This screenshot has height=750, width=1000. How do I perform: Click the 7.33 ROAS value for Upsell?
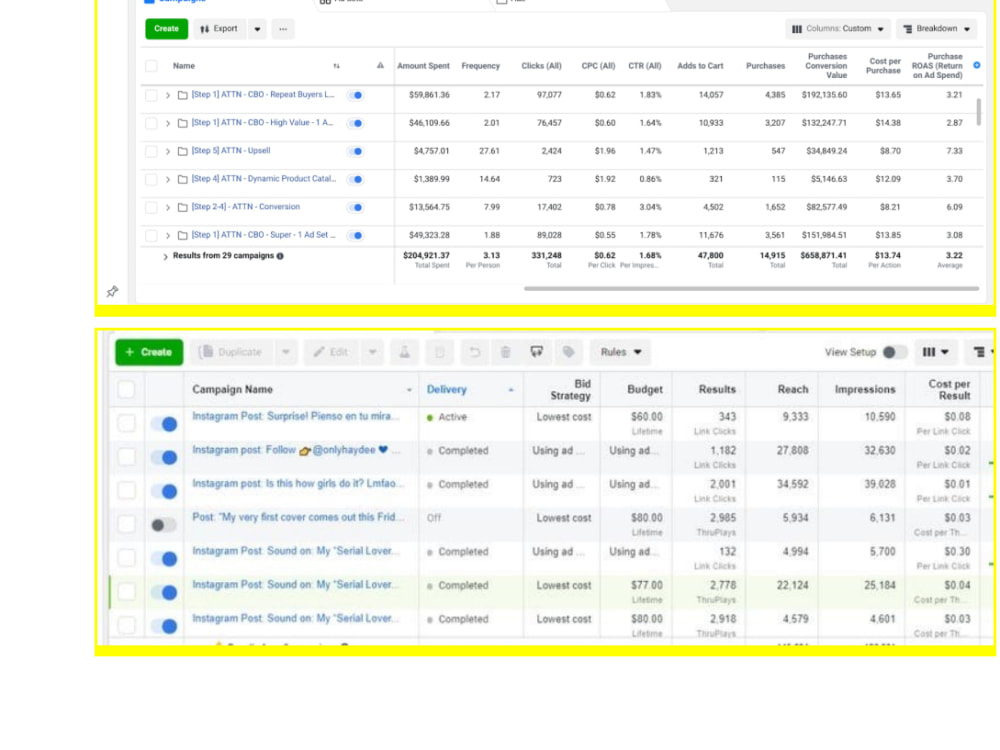click(x=954, y=151)
